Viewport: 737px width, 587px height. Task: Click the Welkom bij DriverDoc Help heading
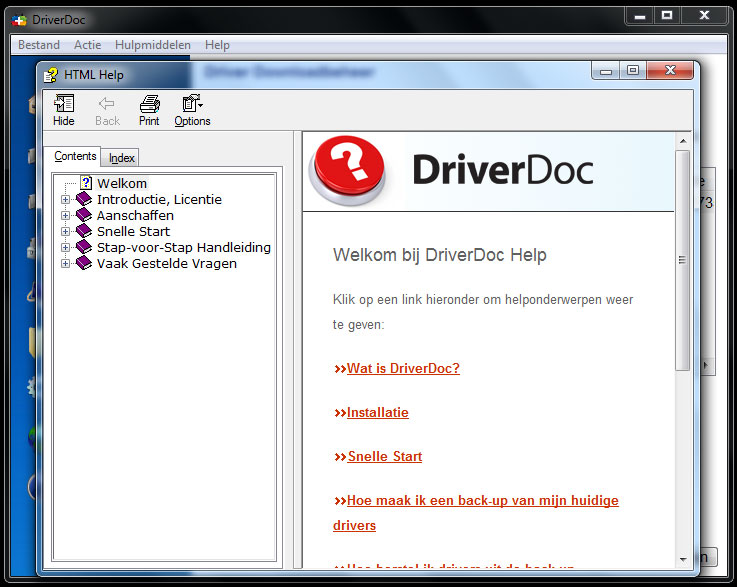coord(440,255)
